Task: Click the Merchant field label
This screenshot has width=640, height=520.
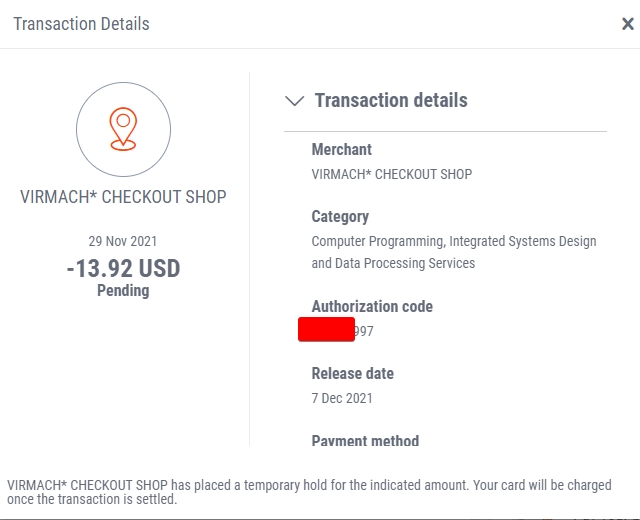Action: pyautogui.click(x=342, y=149)
